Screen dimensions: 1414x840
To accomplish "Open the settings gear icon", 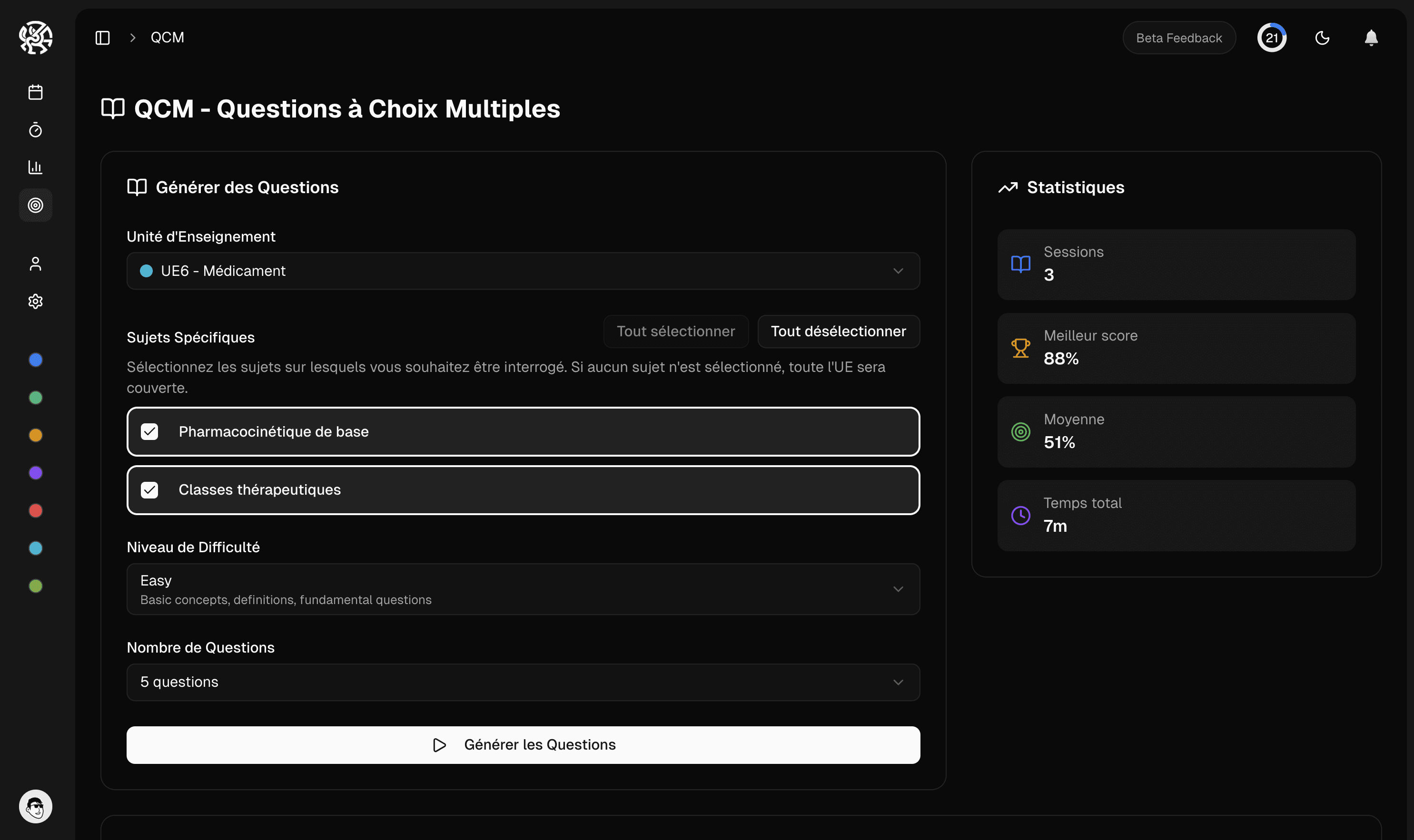I will pyautogui.click(x=35, y=301).
